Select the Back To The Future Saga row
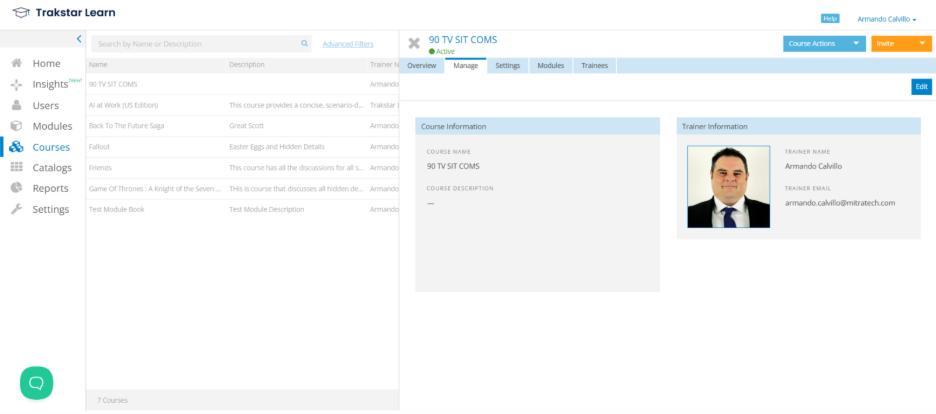Viewport: 936px width, 414px height. 242,126
